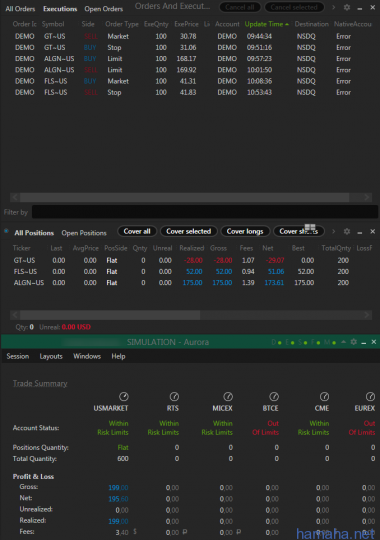
Task: Click the Cover shorts button
Action: pos(299,231)
